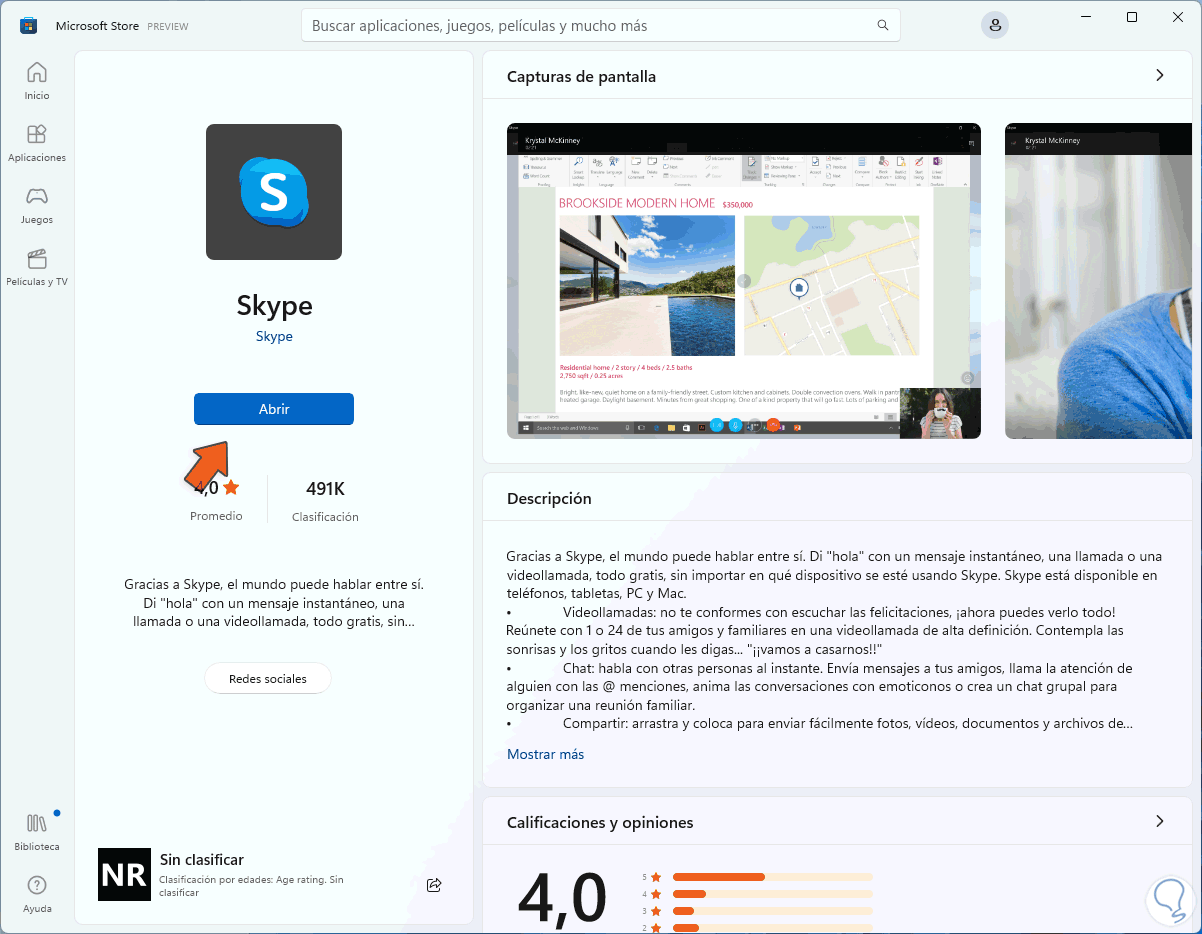This screenshot has height=934, width=1202.
Task: Maximize the Microsoft Store window
Action: click(1132, 17)
